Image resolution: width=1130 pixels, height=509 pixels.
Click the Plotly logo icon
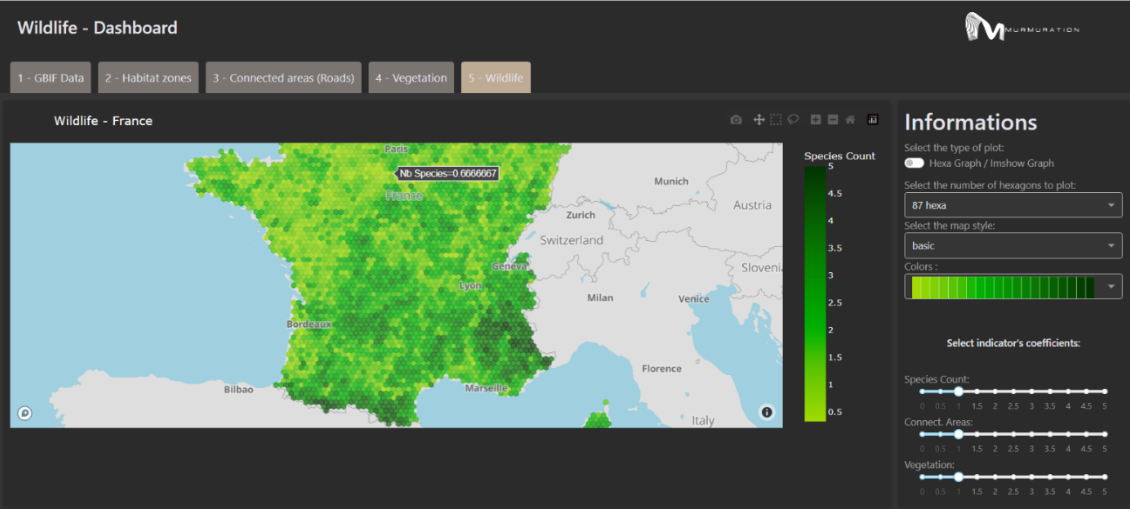pyautogui.click(x=873, y=120)
